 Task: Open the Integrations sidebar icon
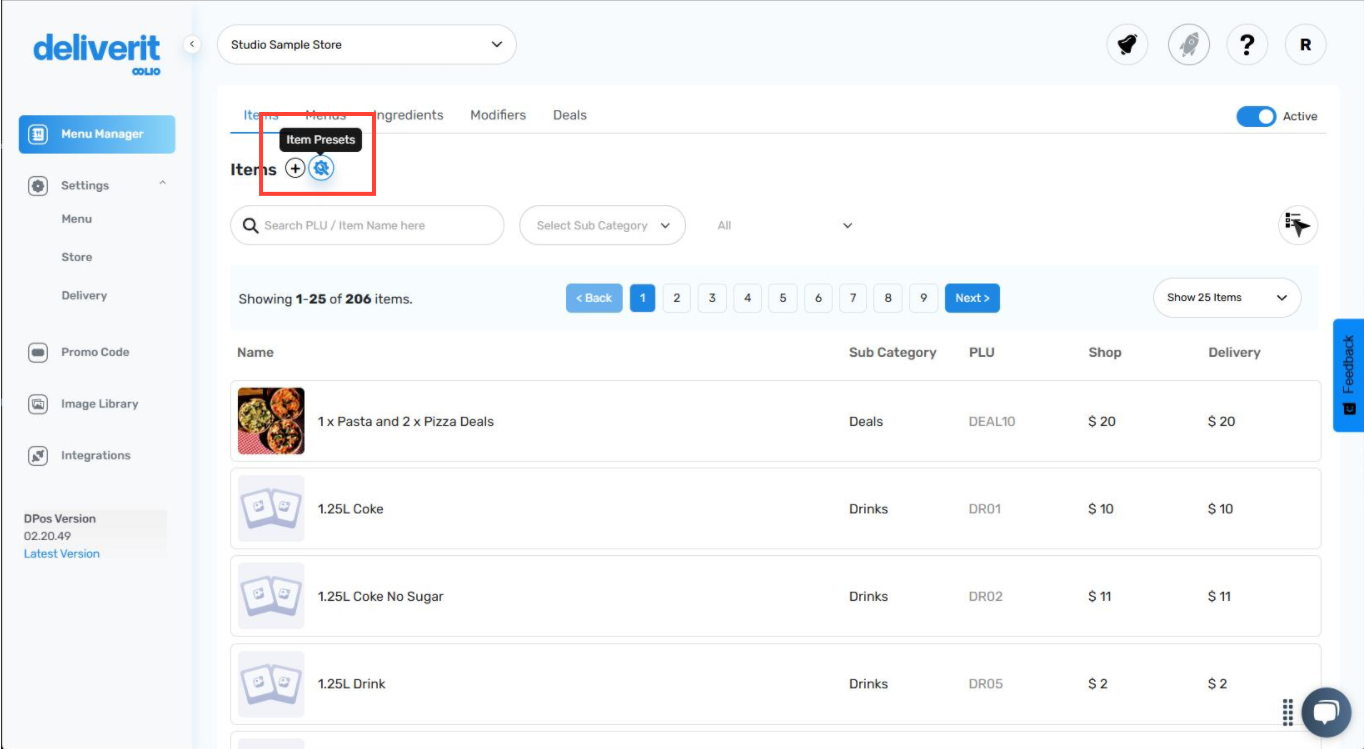(38, 455)
